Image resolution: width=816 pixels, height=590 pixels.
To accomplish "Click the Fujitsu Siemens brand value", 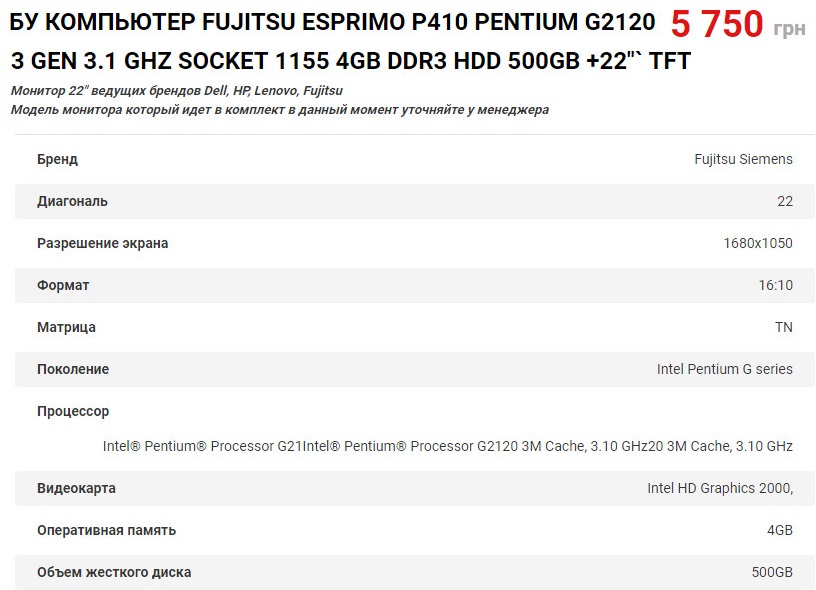I will pos(743,159).
